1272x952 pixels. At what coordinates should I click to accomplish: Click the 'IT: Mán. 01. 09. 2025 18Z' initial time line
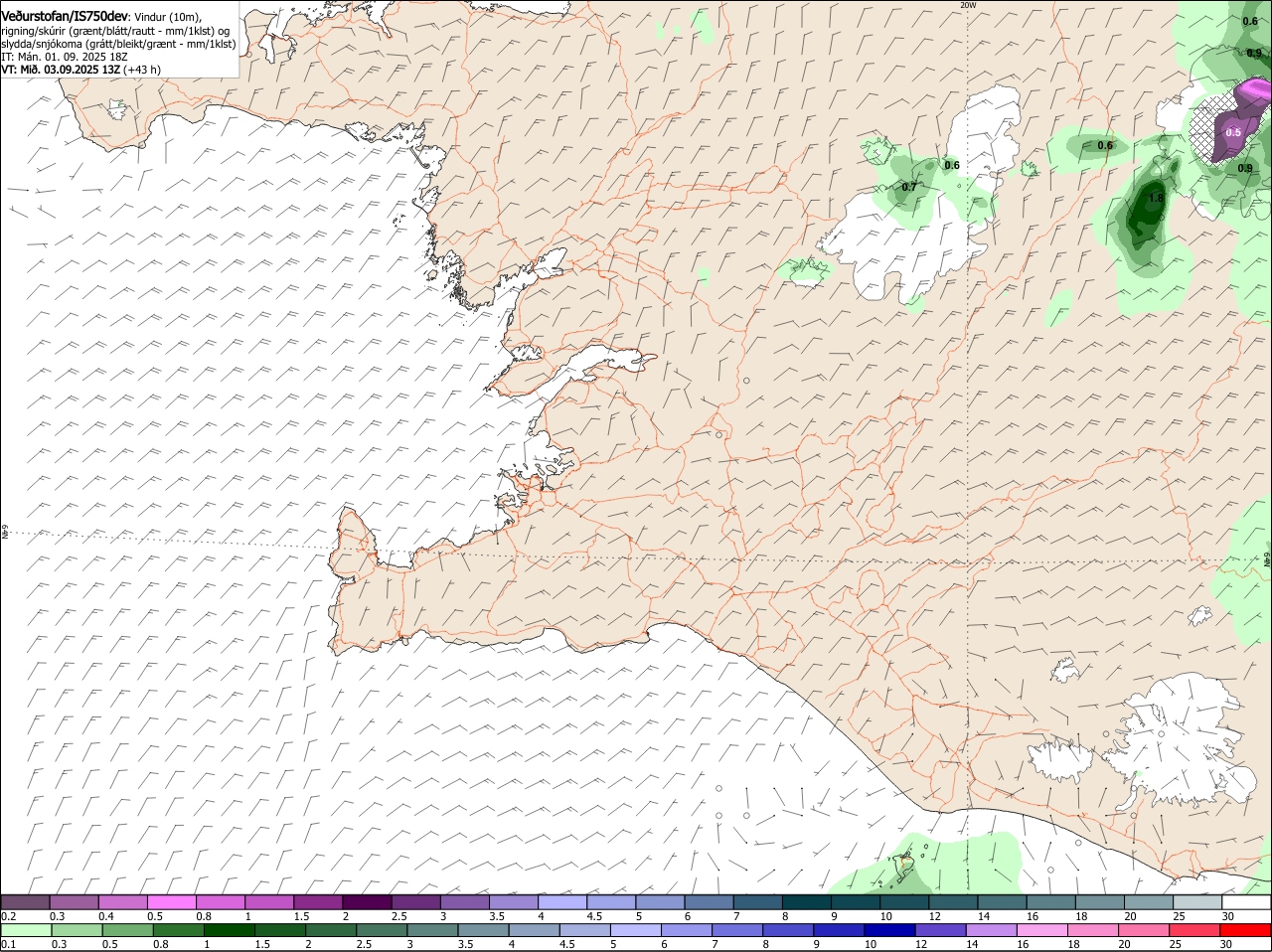[x=64, y=57]
